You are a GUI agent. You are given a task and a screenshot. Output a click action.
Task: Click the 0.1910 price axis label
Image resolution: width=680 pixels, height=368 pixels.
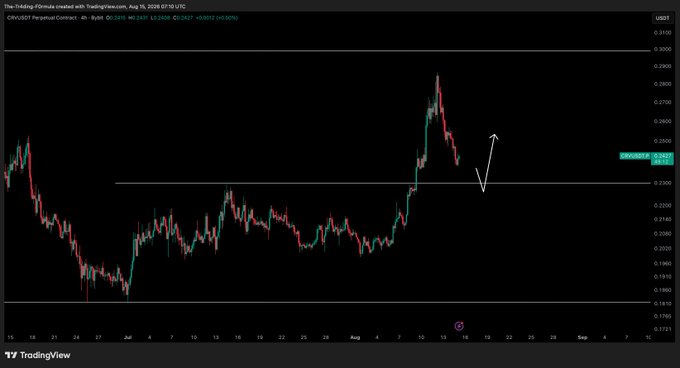click(662, 277)
